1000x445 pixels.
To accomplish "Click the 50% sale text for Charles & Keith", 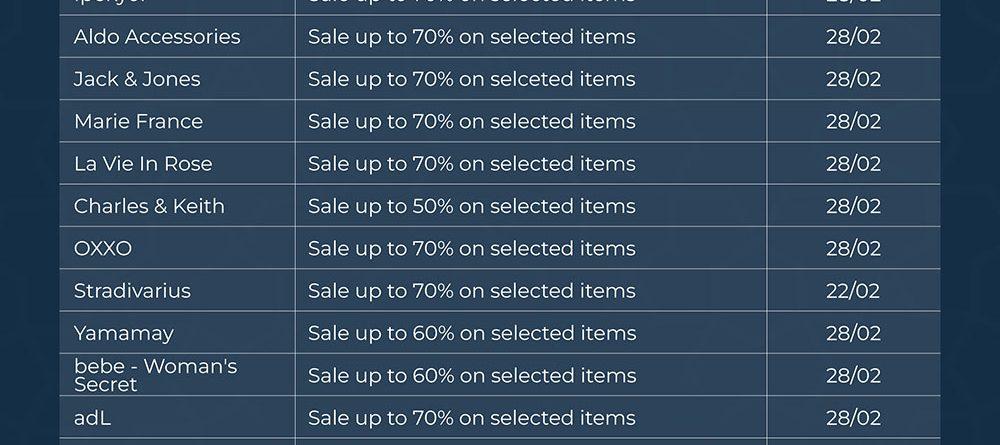I will 471,206.
